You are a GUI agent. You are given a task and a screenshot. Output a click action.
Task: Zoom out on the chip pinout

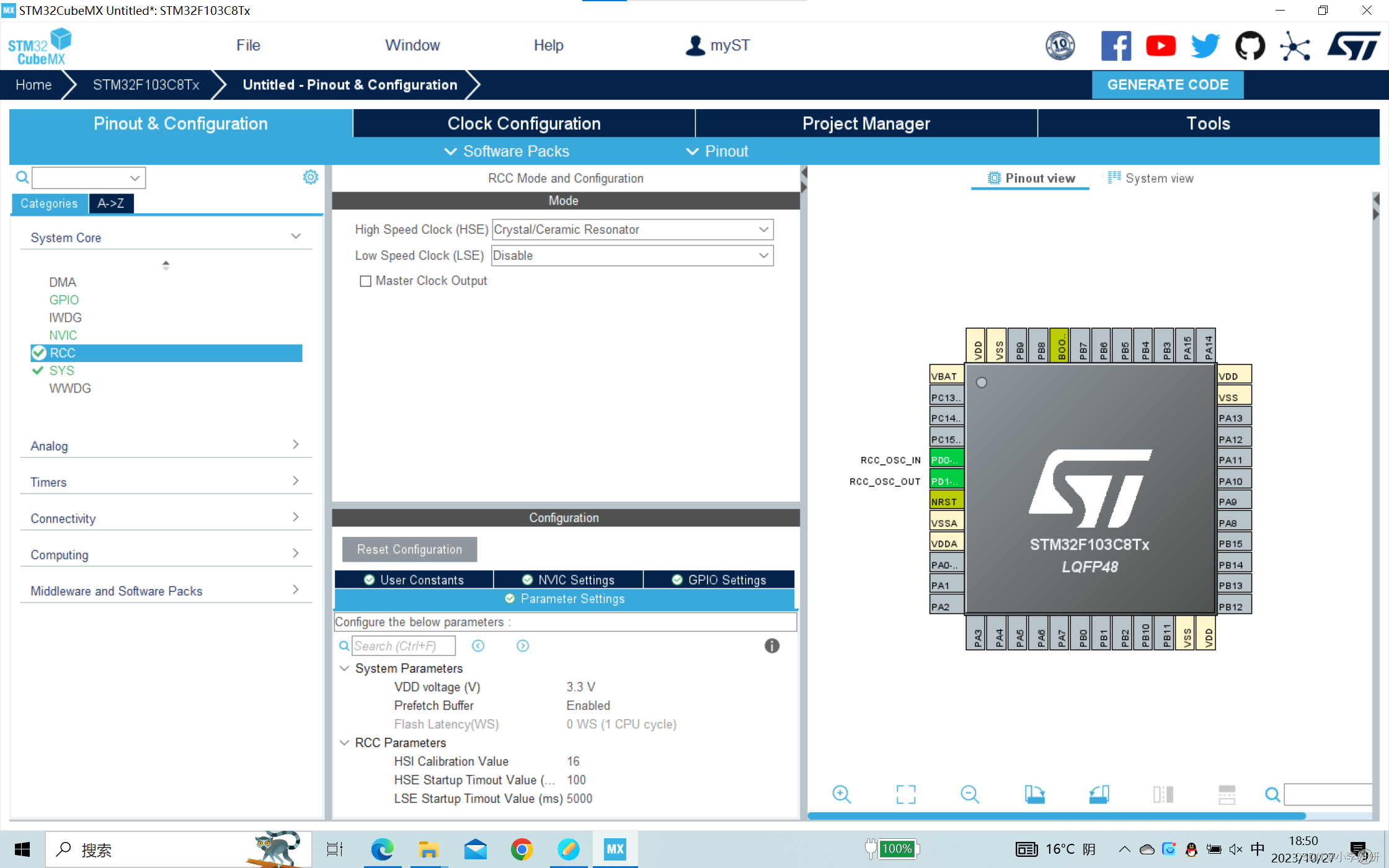click(970, 794)
